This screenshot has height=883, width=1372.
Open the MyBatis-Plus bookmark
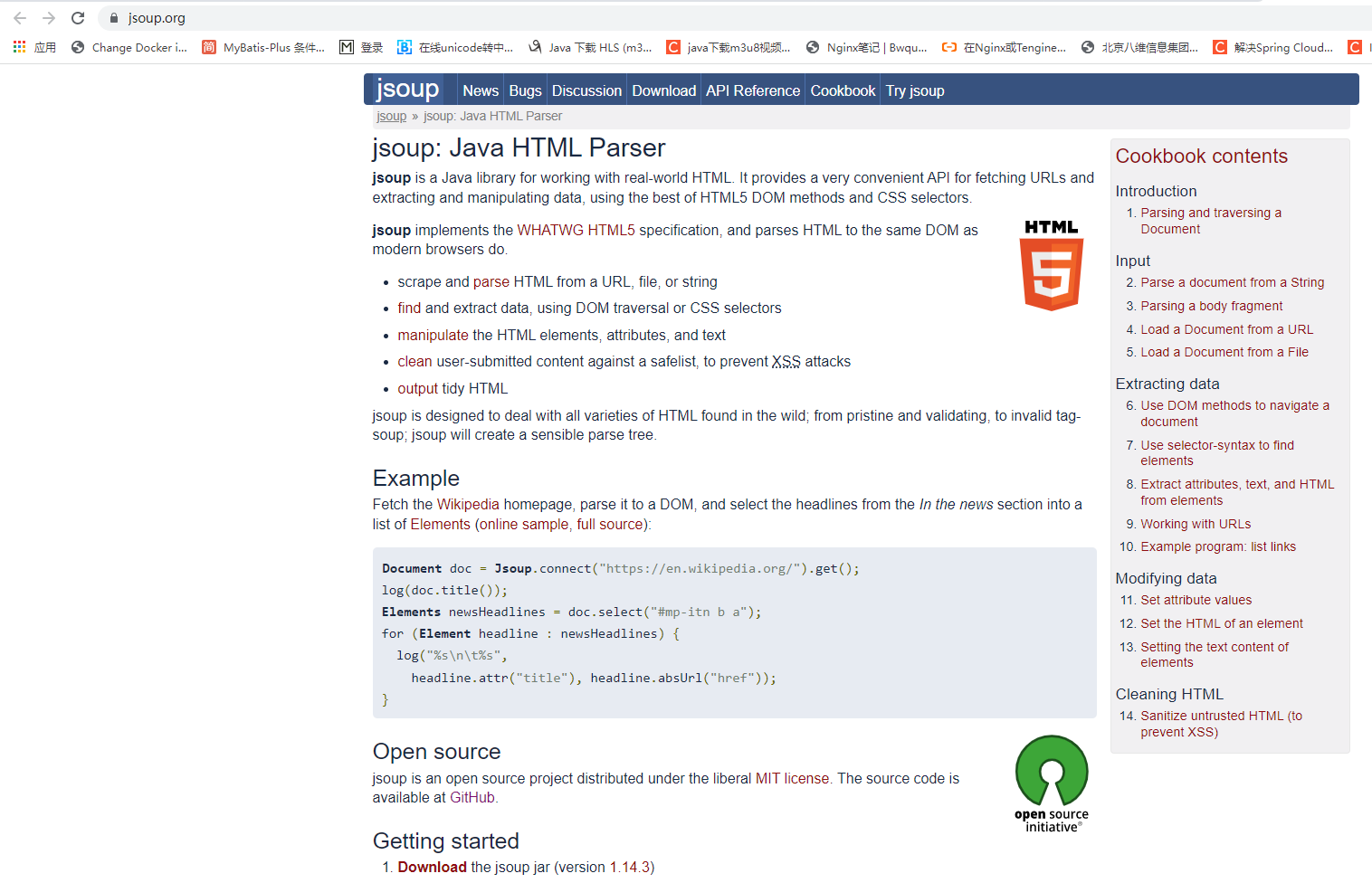pyautogui.click(x=263, y=47)
